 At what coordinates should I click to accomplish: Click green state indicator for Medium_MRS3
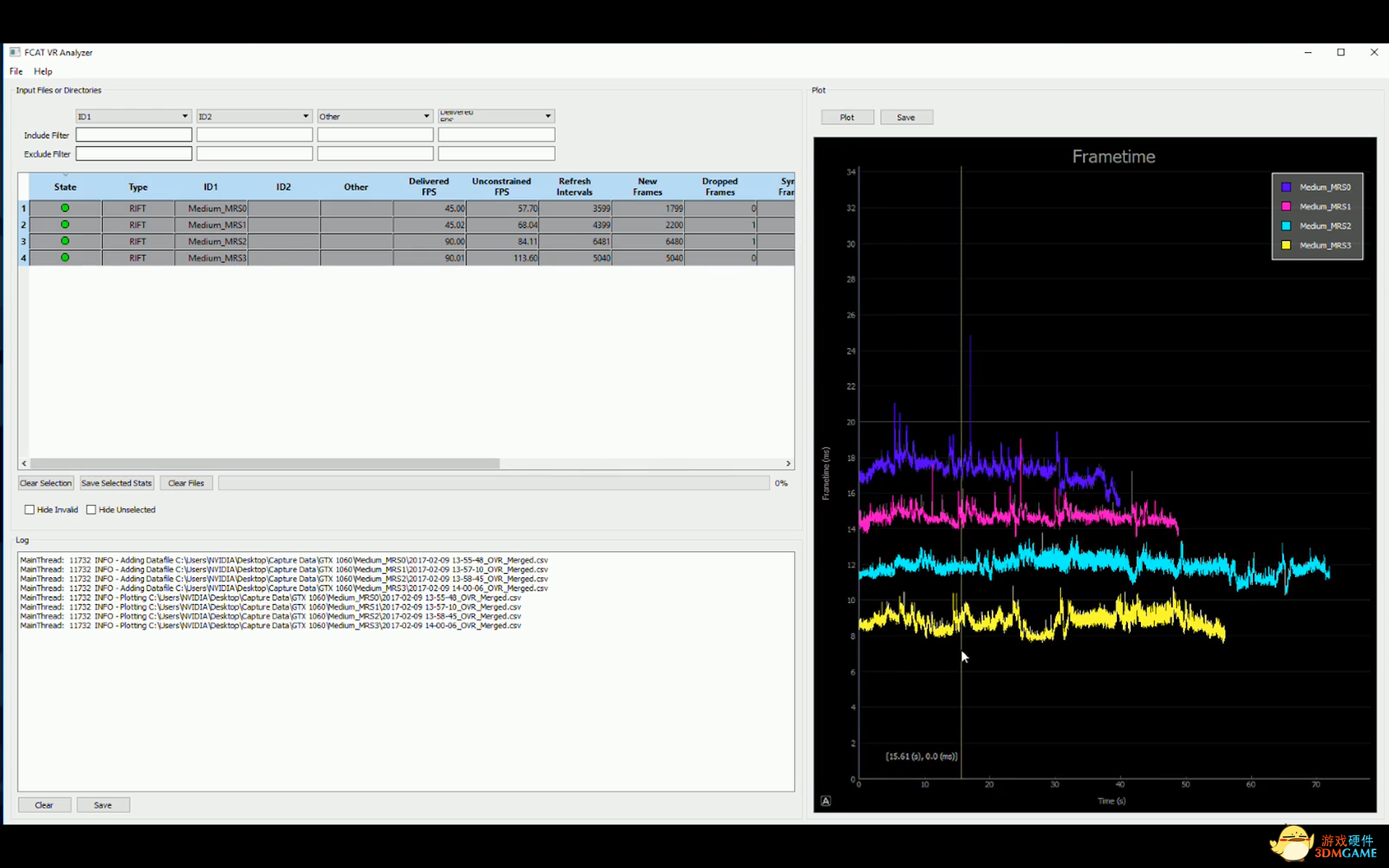tap(65, 258)
